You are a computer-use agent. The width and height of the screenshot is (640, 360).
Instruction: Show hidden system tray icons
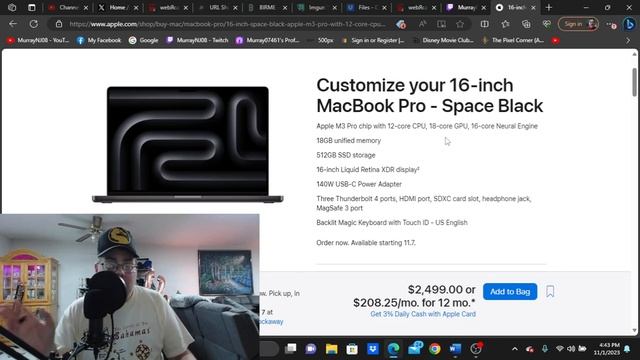pos(514,349)
